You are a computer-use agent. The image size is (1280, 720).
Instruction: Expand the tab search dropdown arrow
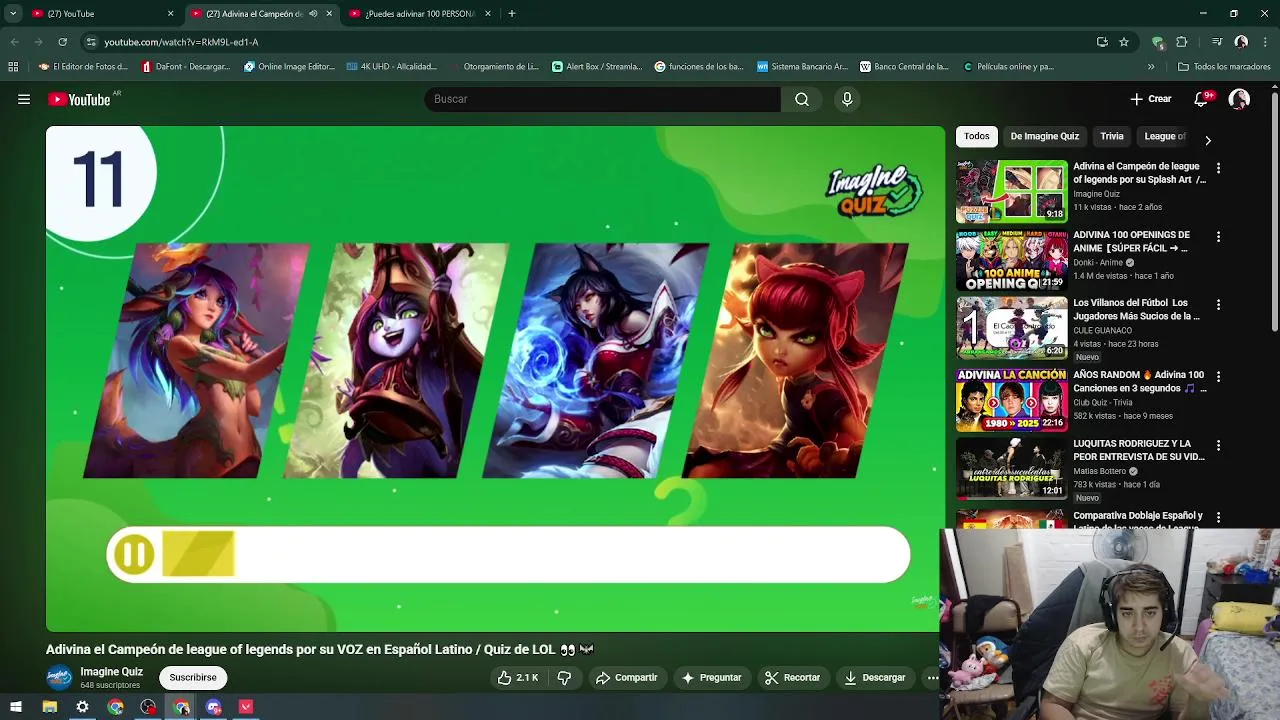point(13,14)
